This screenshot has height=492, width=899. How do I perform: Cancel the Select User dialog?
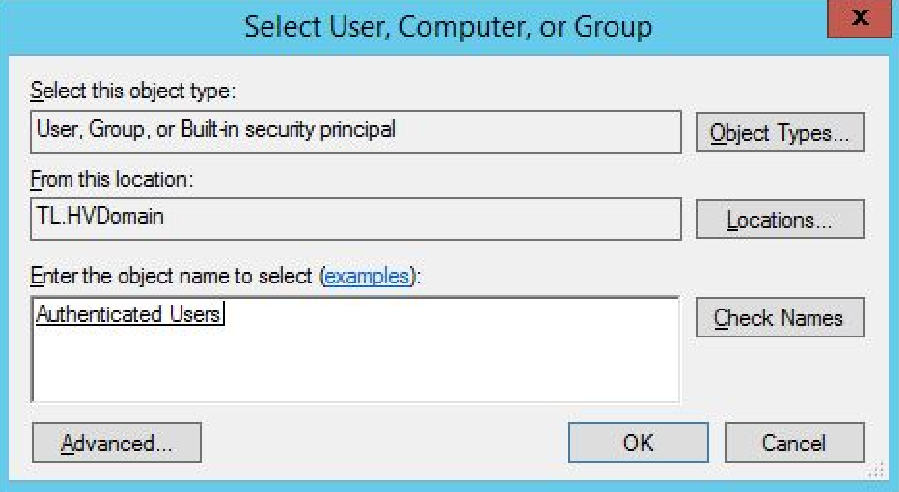click(794, 442)
